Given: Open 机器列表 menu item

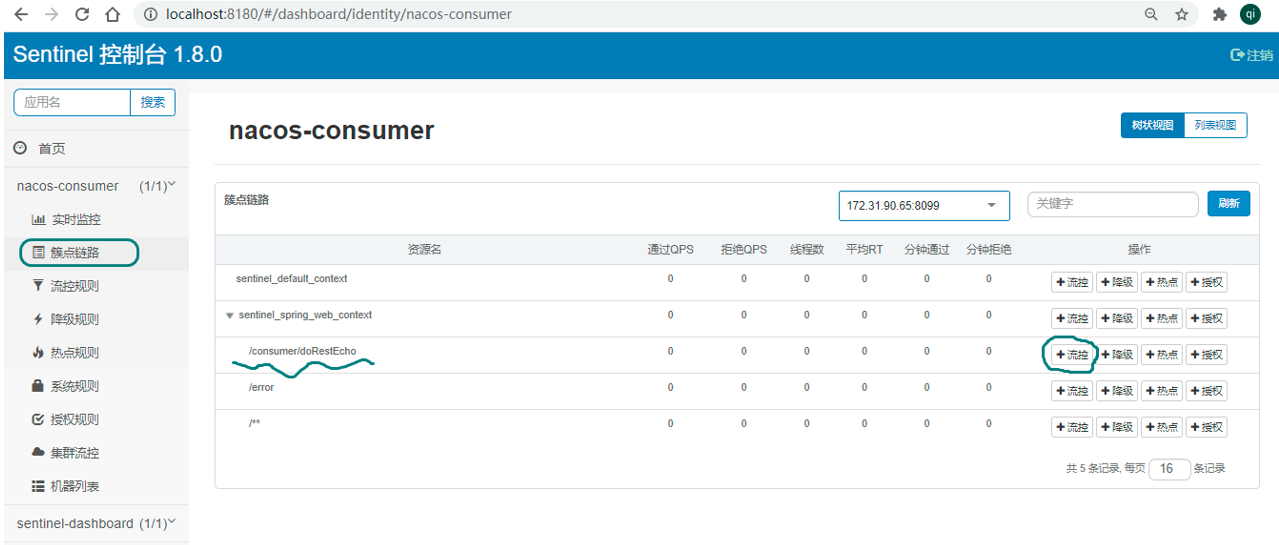Looking at the screenshot, I should 75,486.
